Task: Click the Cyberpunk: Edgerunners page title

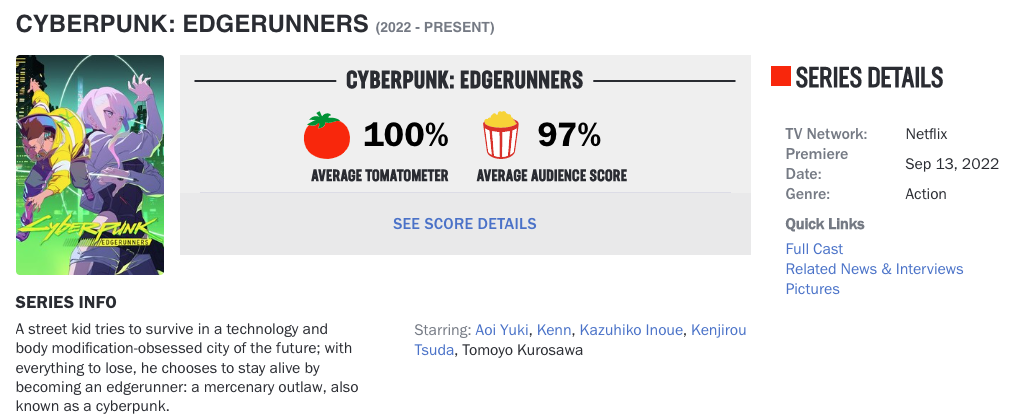Action: tap(192, 24)
